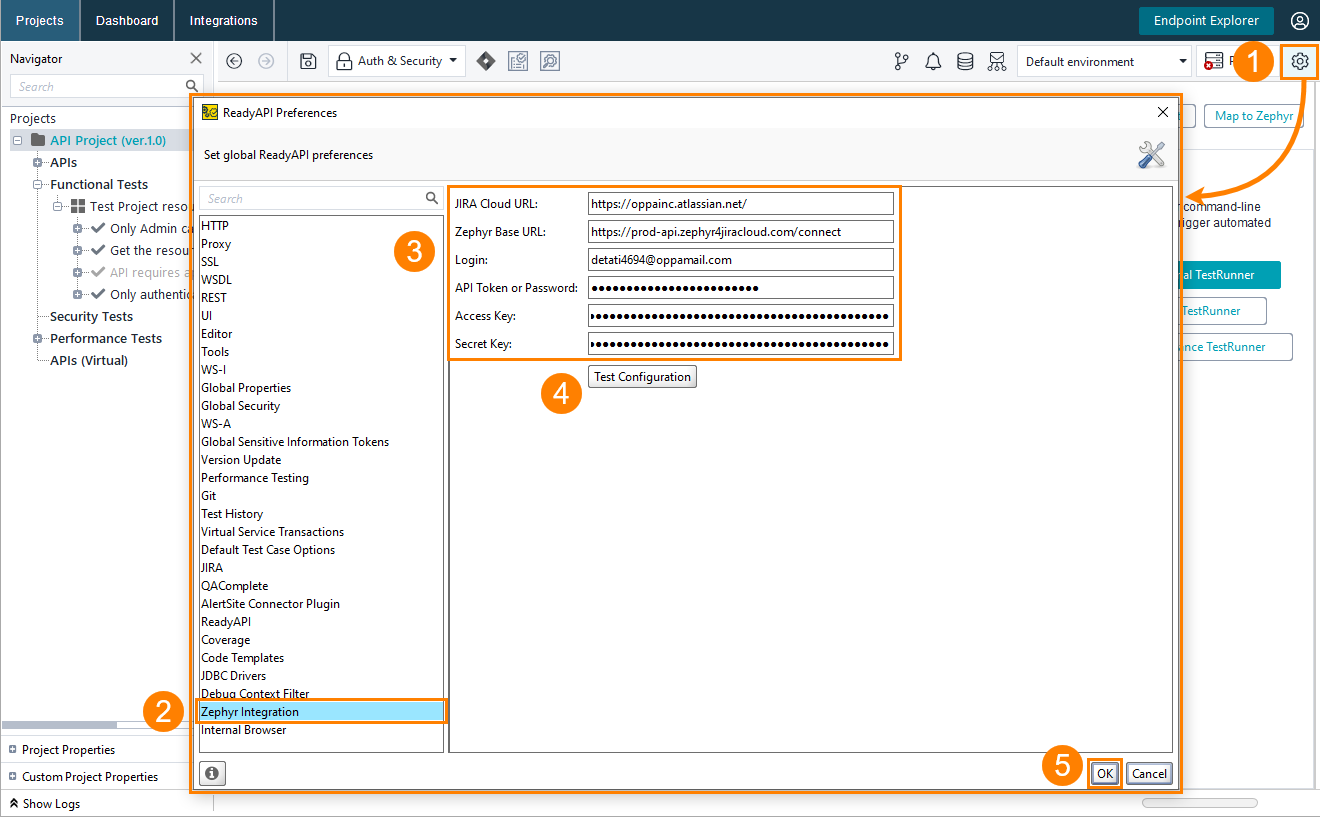The height and width of the screenshot is (817, 1320).
Task: Select Code Templates preference category
Action: (x=321, y=658)
